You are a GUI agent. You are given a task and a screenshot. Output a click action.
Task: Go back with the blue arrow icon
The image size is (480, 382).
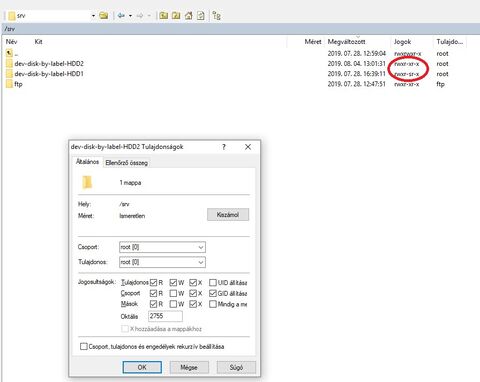point(121,15)
